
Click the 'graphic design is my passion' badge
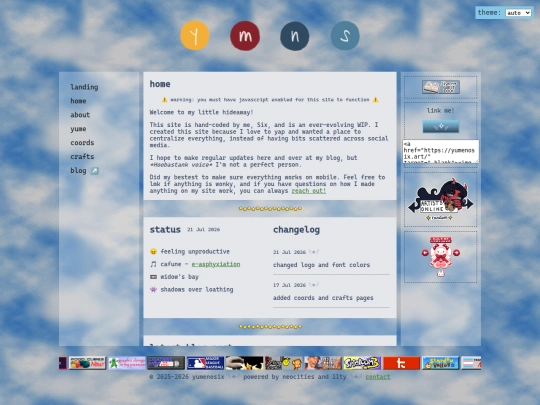click(x=127, y=363)
